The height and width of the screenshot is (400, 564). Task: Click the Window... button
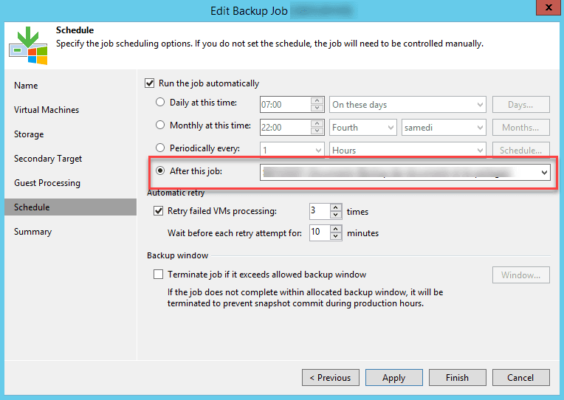520,275
